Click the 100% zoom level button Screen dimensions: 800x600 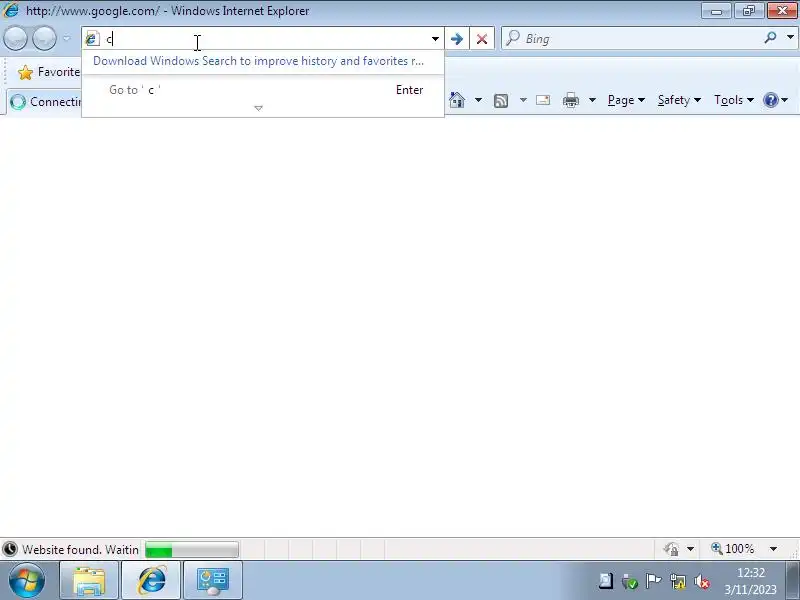point(733,549)
